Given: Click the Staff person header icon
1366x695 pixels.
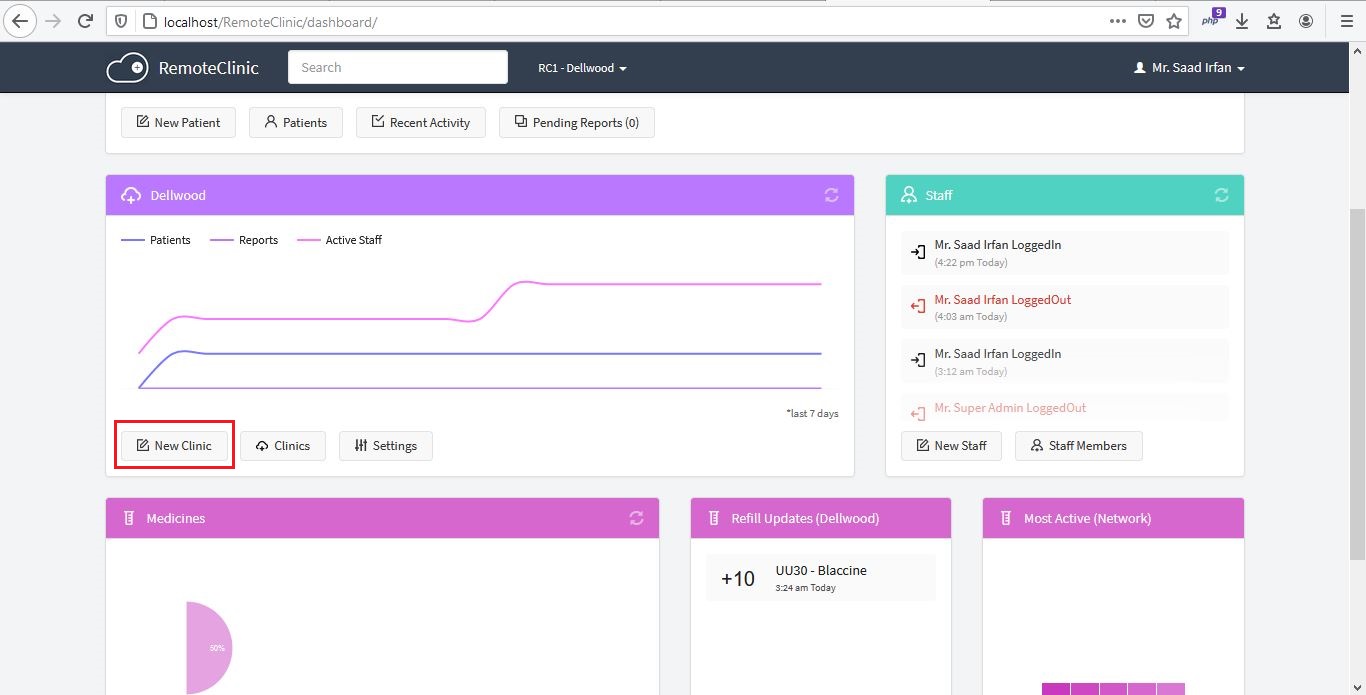Looking at the screenshot, I should click(909, 195).
